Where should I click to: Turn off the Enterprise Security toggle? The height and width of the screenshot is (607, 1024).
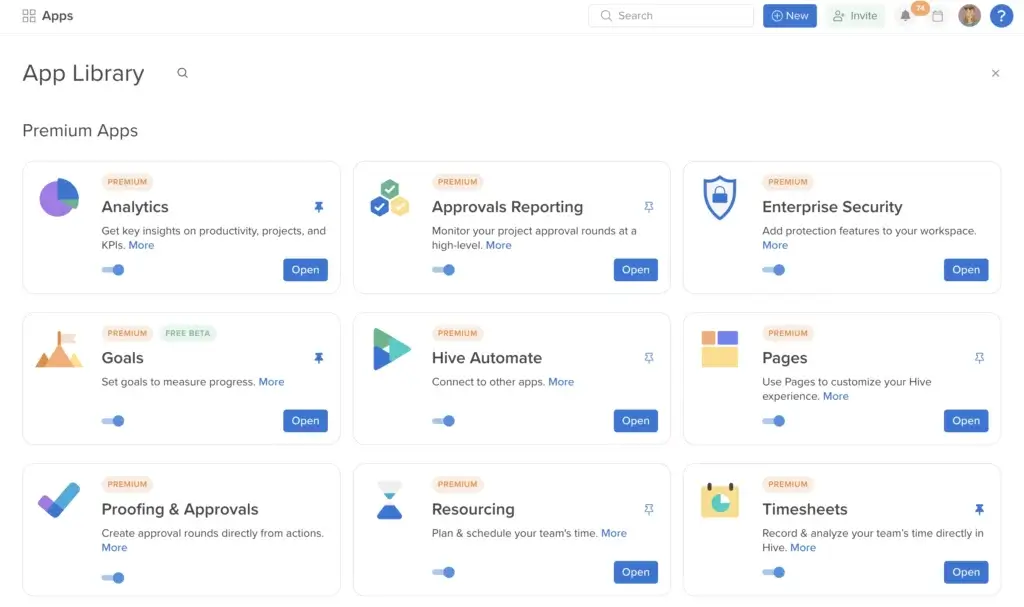click(x=774, y=270)
